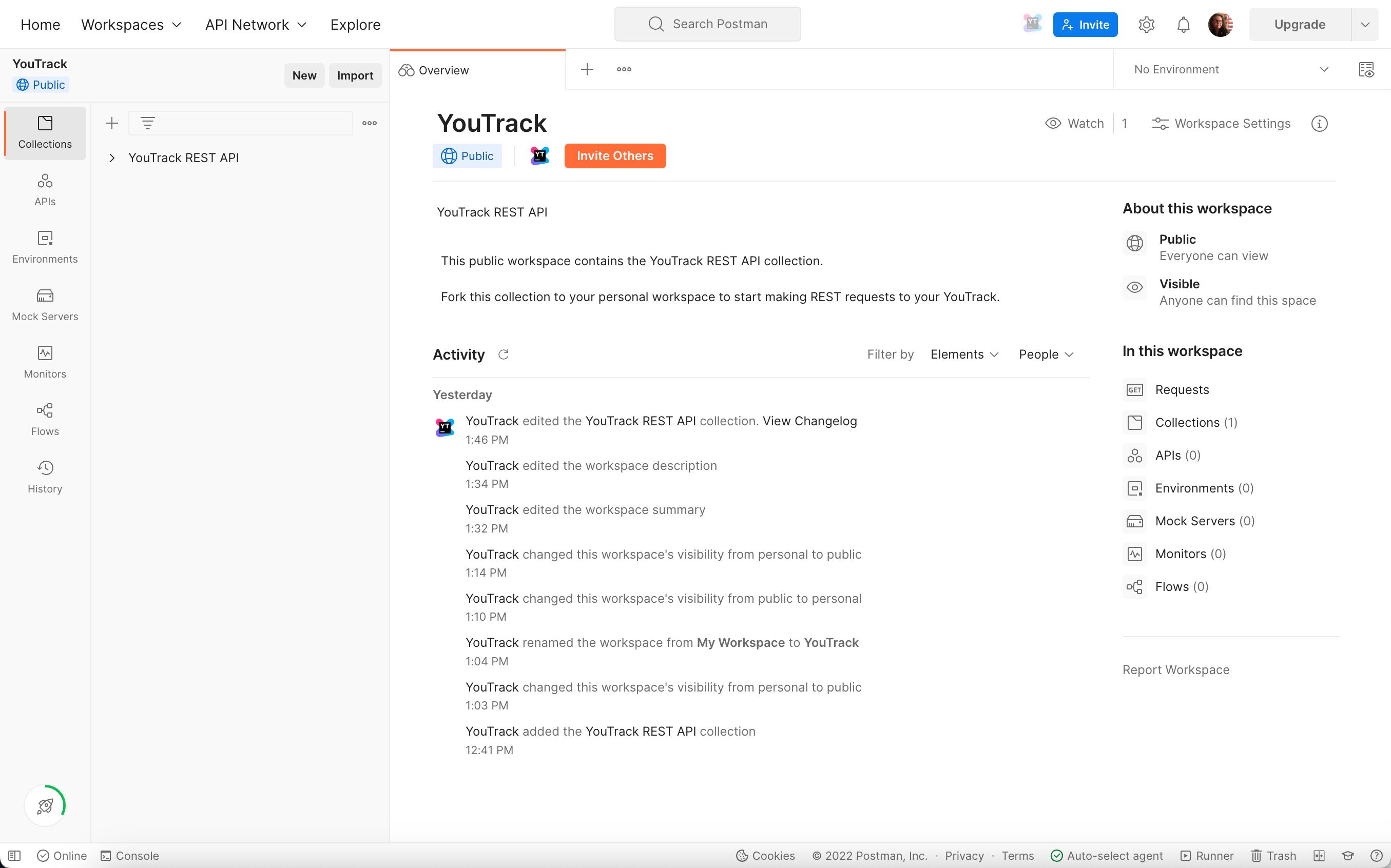This screenshot has width=1391, height=868.
Task: Open the Flows panel in sidebar
Action: 45,419
